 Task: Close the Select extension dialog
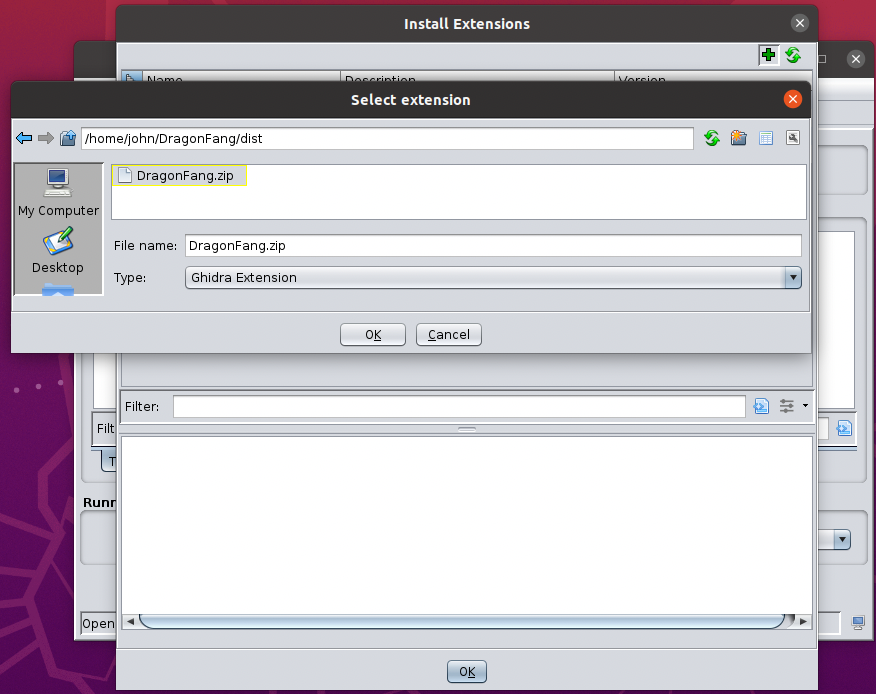(792, 99)
